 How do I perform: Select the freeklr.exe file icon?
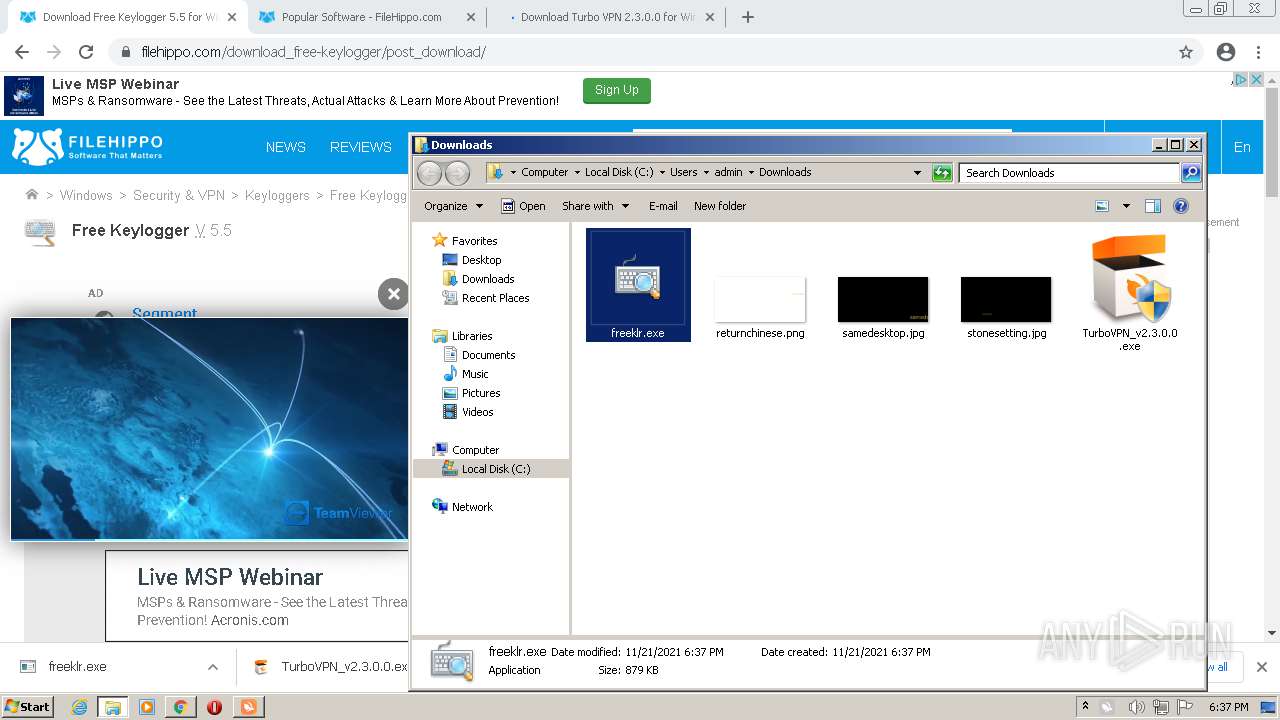point(638,279)
